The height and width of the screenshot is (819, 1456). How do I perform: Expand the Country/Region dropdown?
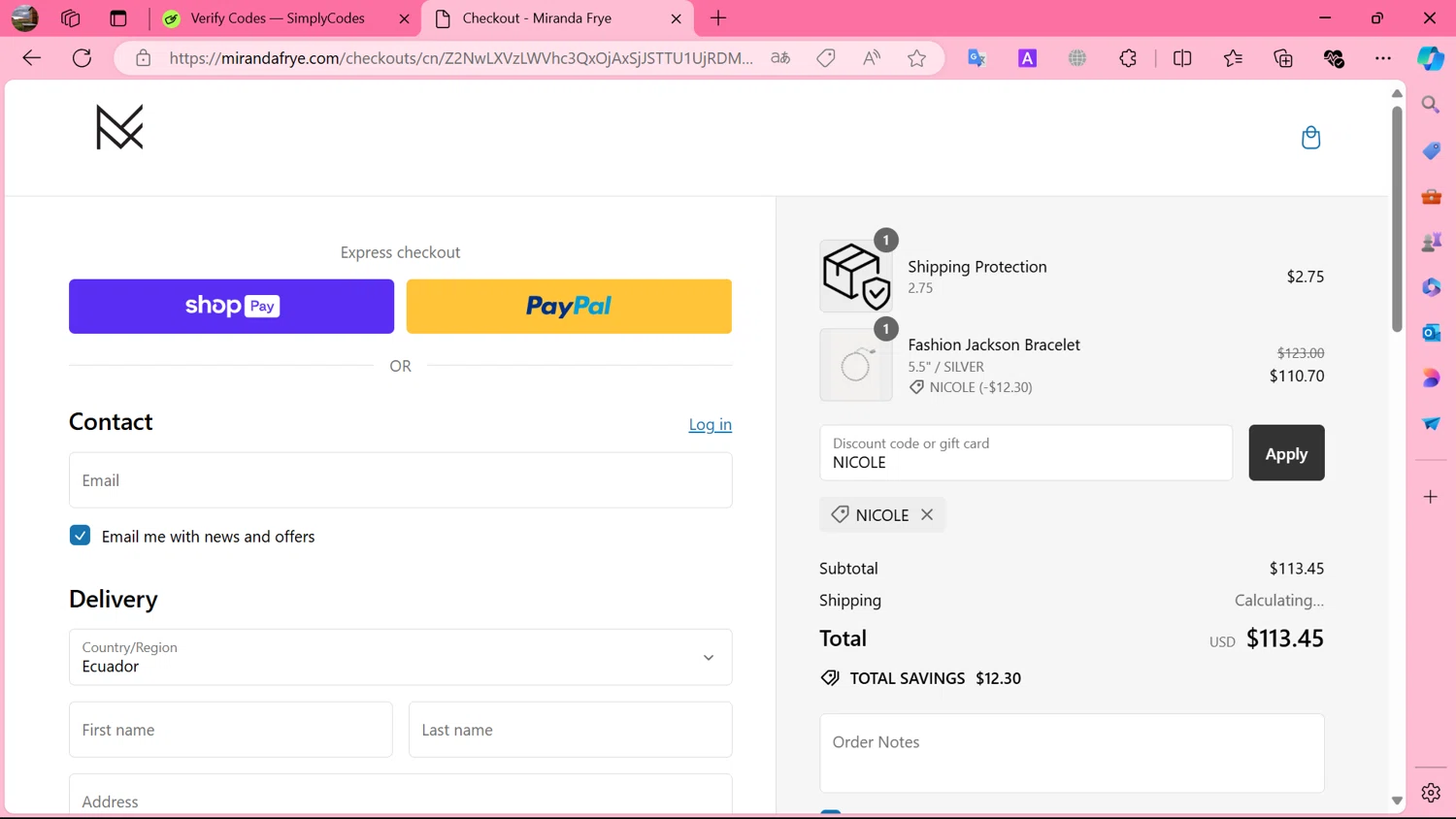pyautogui.click(x=400, y=657)
